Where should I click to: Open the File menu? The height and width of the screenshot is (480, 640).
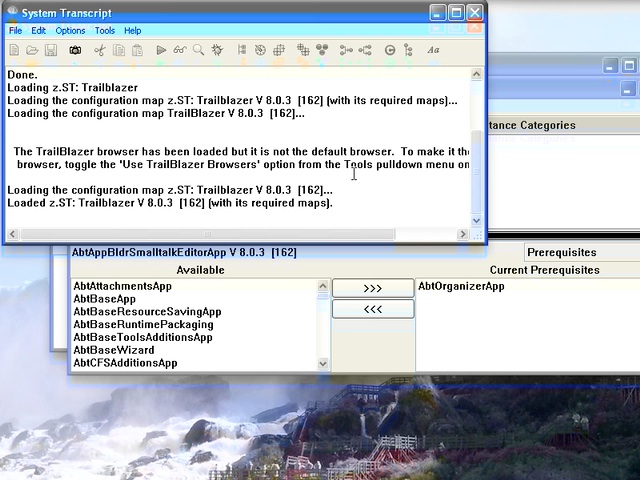[16, 31]
